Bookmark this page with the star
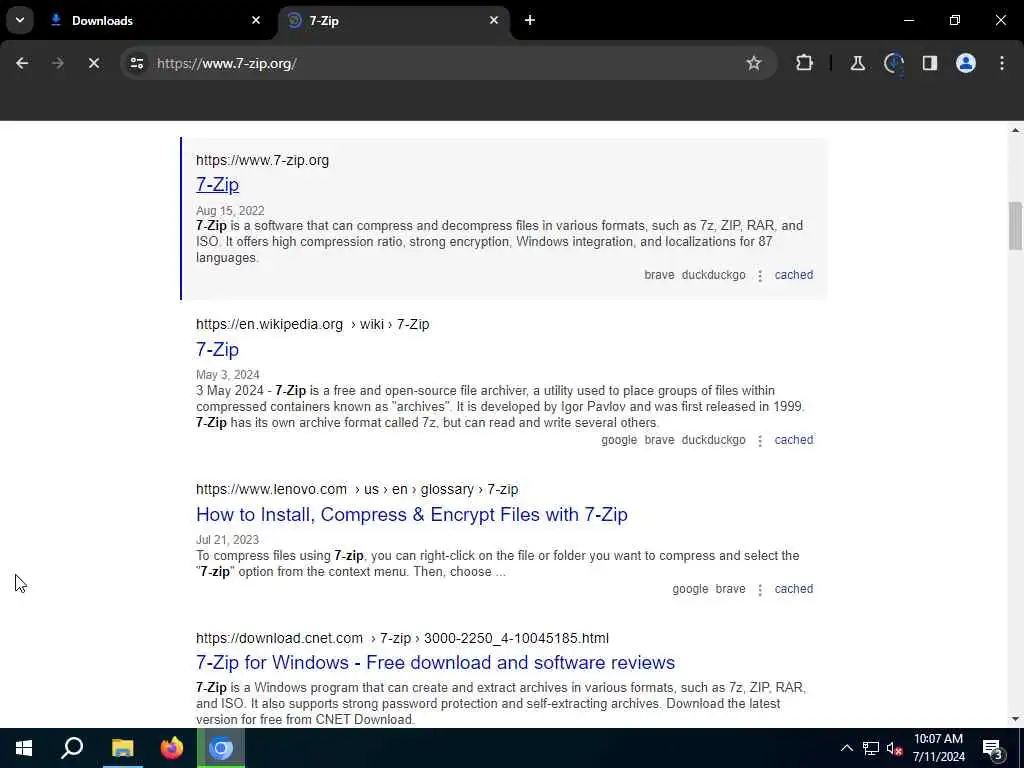This screenshot has width=1024, height=768. point(754,63)
